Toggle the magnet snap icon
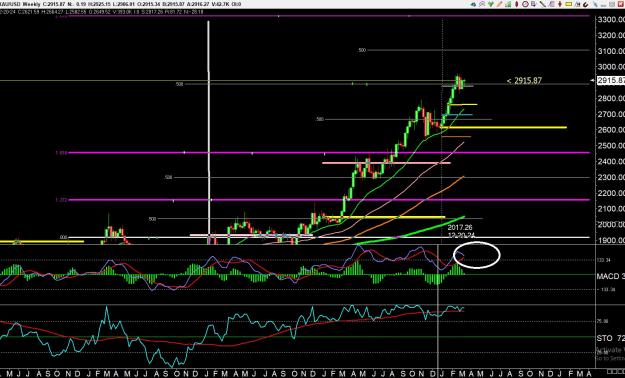The width and height of the screenshot is (625, 378). (586, 4)
